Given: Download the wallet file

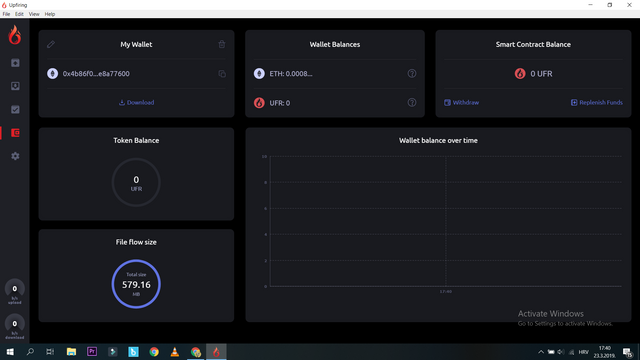Looking at the screenshot, I should 136,102.
